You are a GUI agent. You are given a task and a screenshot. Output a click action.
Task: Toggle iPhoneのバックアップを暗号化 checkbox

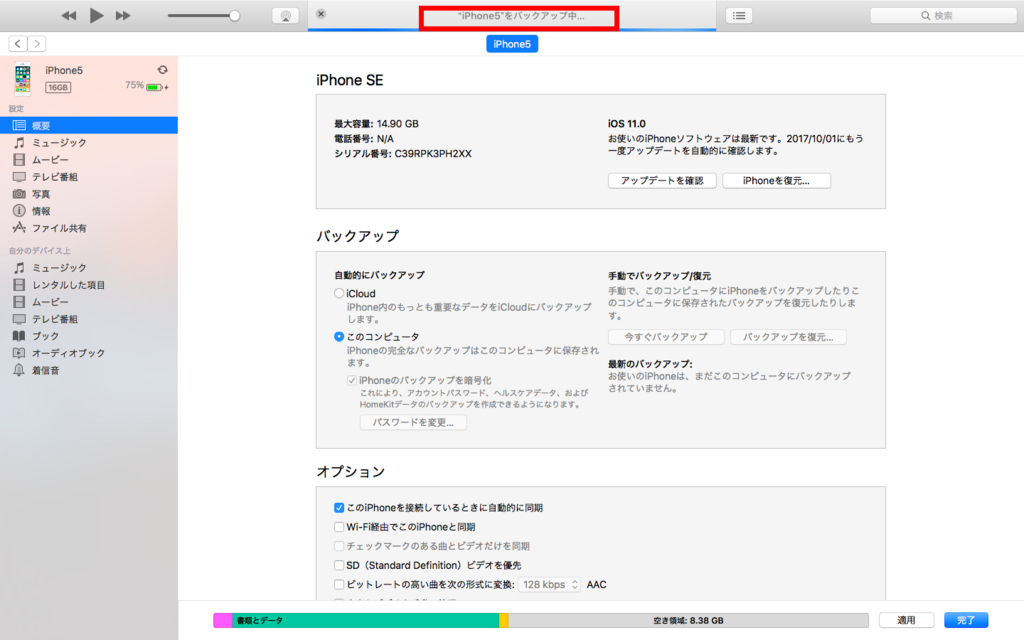pyautogui.click(x=352, y=380)
